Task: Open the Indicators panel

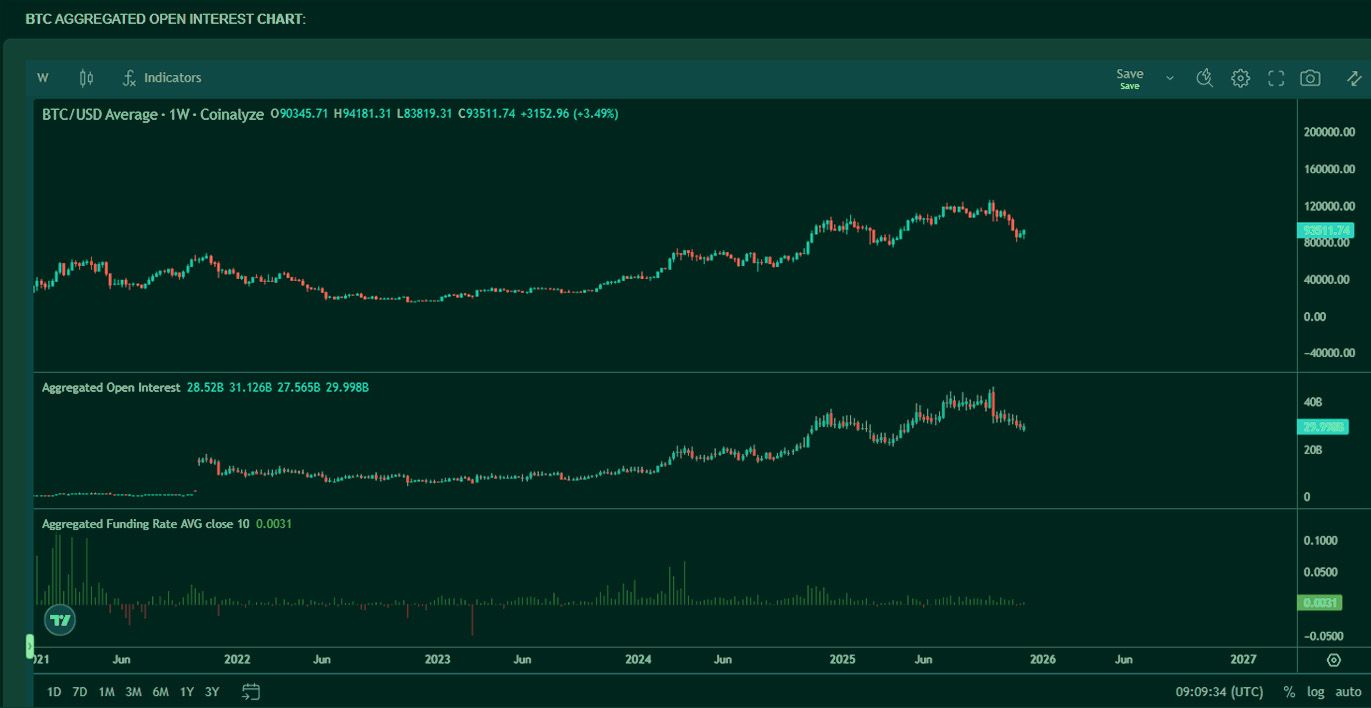Action: tap(161, 77)
